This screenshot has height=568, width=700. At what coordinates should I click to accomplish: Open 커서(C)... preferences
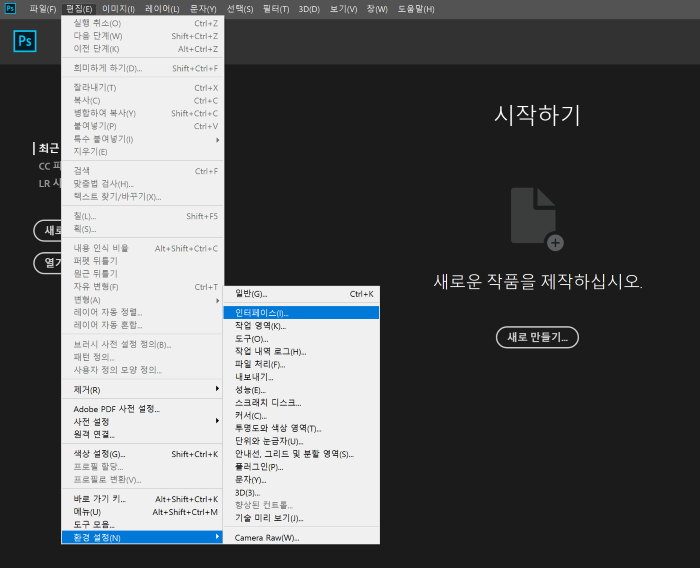point(301,416)
